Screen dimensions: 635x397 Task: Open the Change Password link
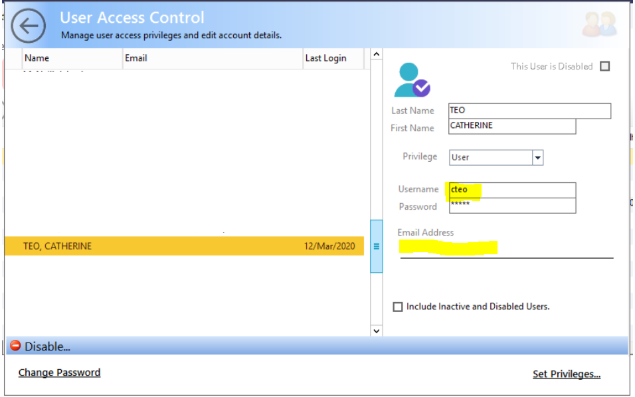coord(60,373)
